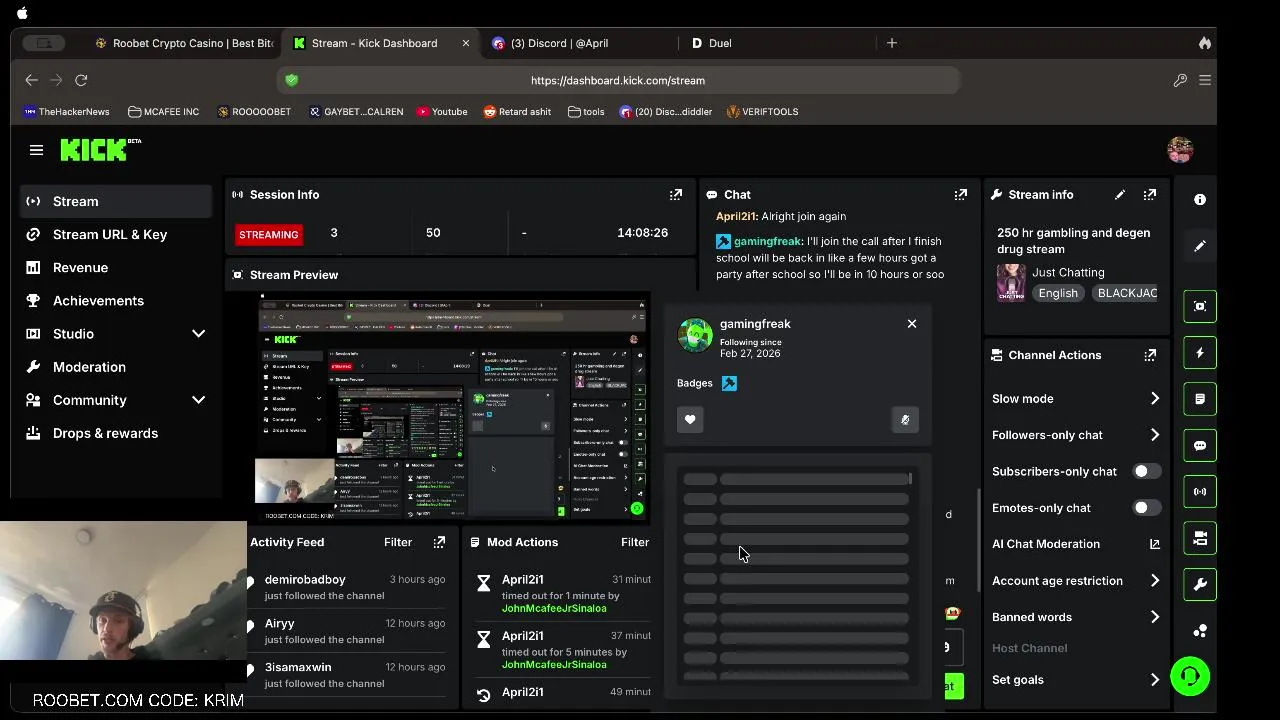This screenshot has width=1280, height=720.
Task: Toggle the broadcast signal widget icon
Action: (1200, 492)
